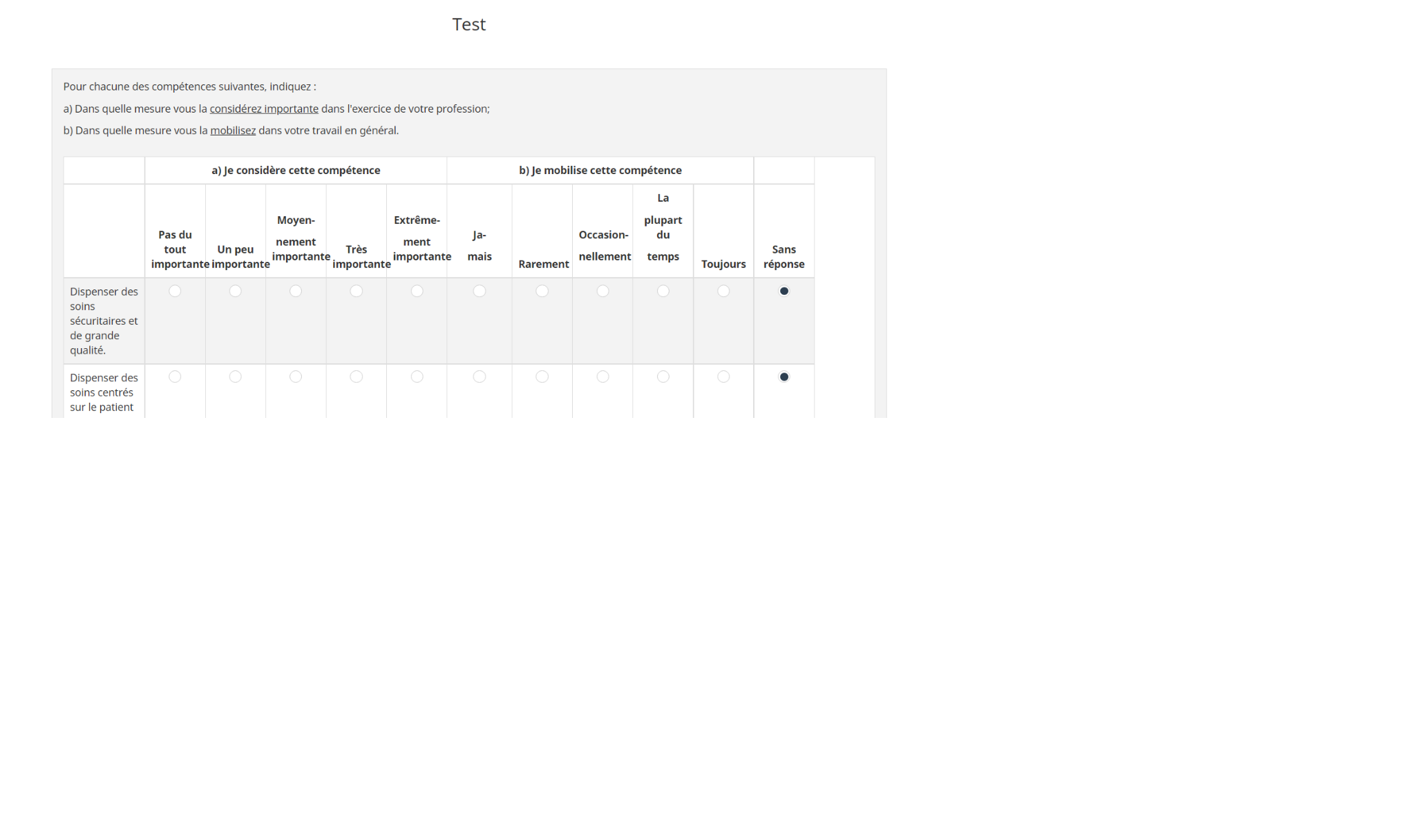This screenshot has height=840, width=1415.
Task: Select 'Toujours' for soins centrés sur le patient
Action: [723, 376]
